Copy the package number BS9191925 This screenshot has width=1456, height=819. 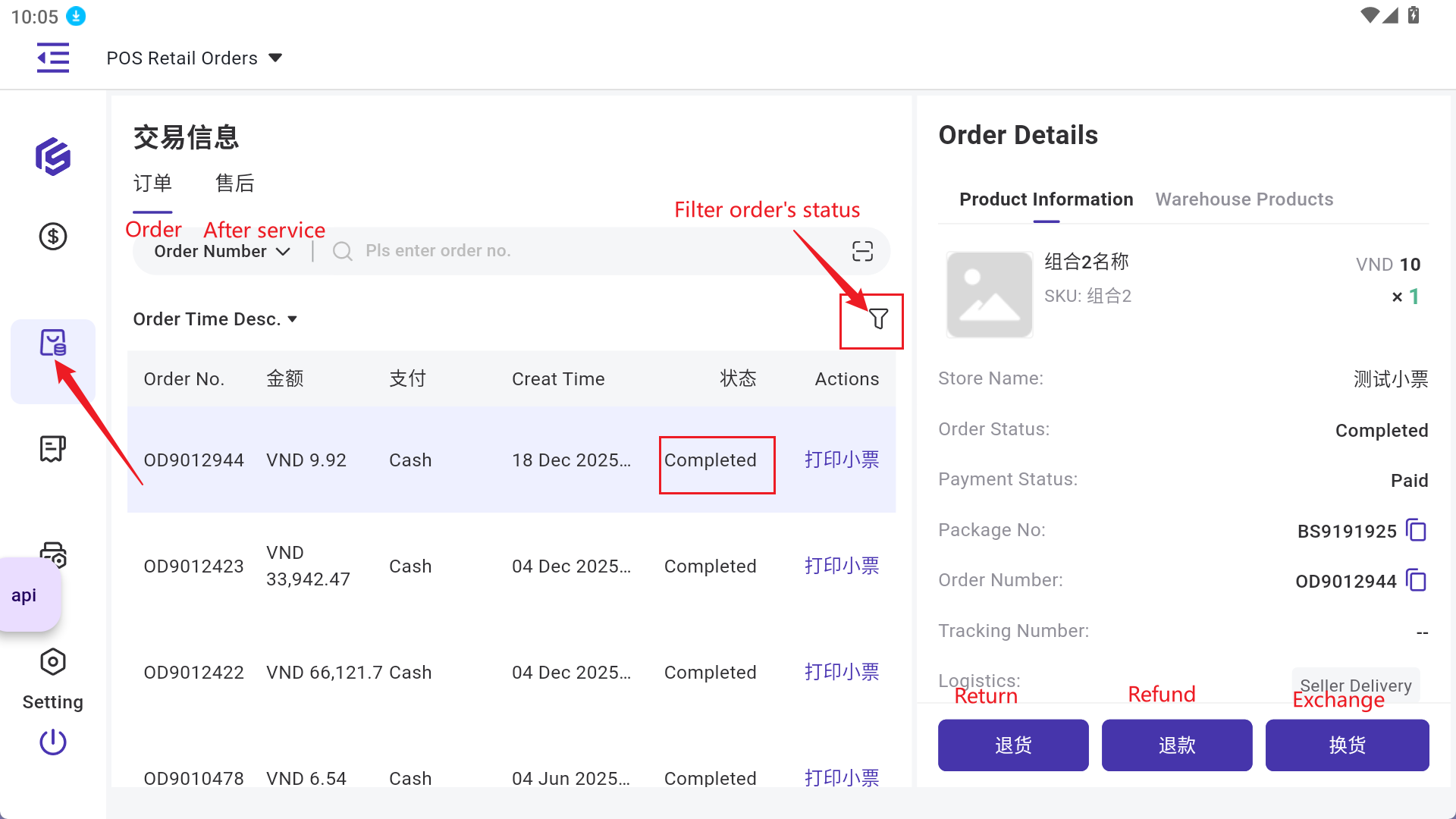pyautogui.click(x=1416, y=530)
